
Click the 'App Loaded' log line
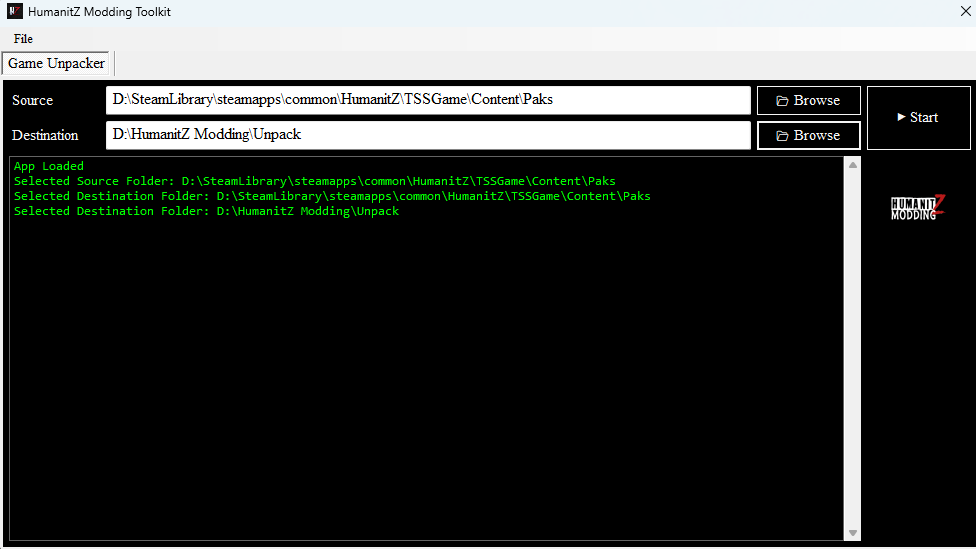(49, 166)
